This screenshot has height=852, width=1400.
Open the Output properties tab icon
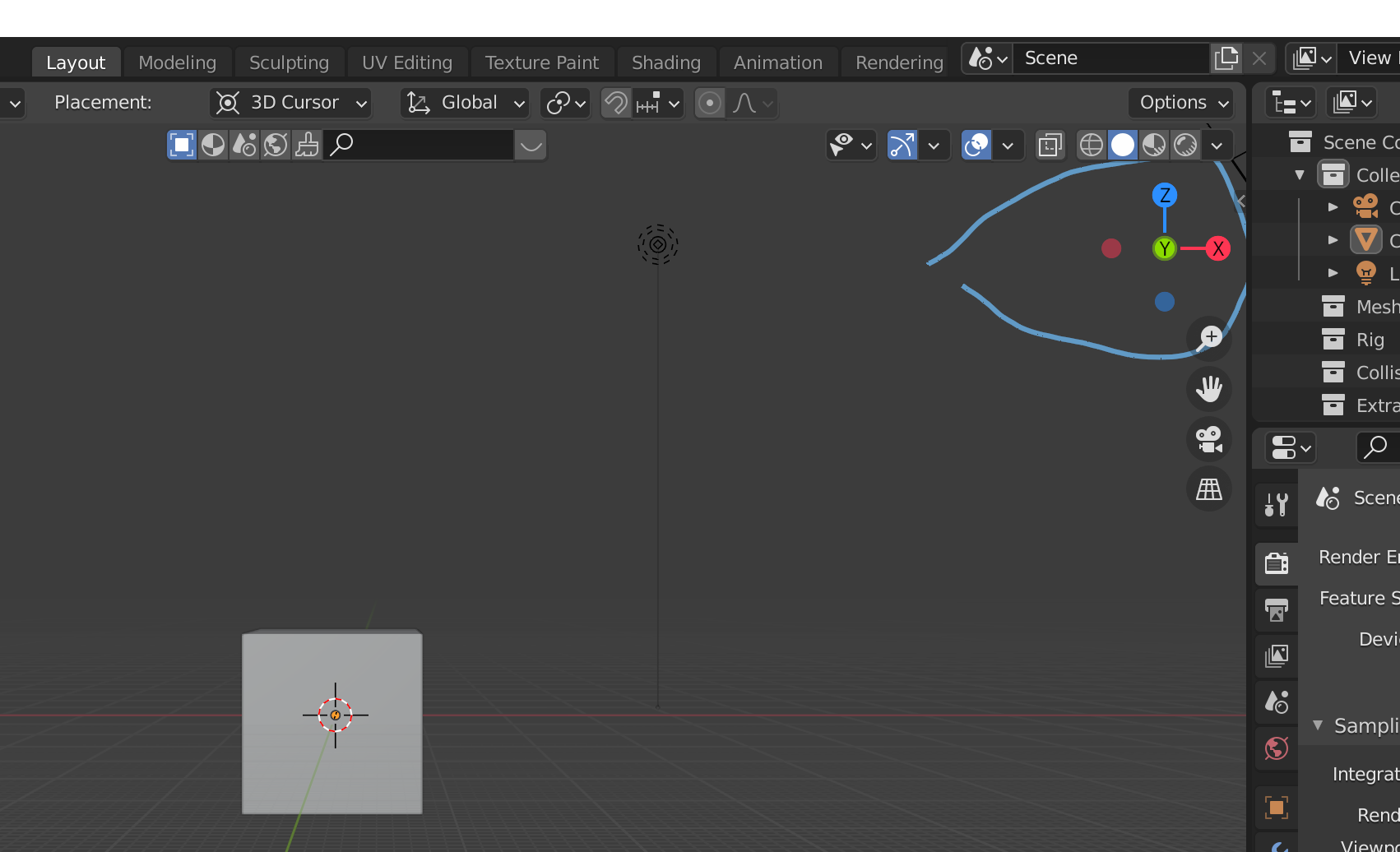pyautogui.click(x=1277, y=610)
